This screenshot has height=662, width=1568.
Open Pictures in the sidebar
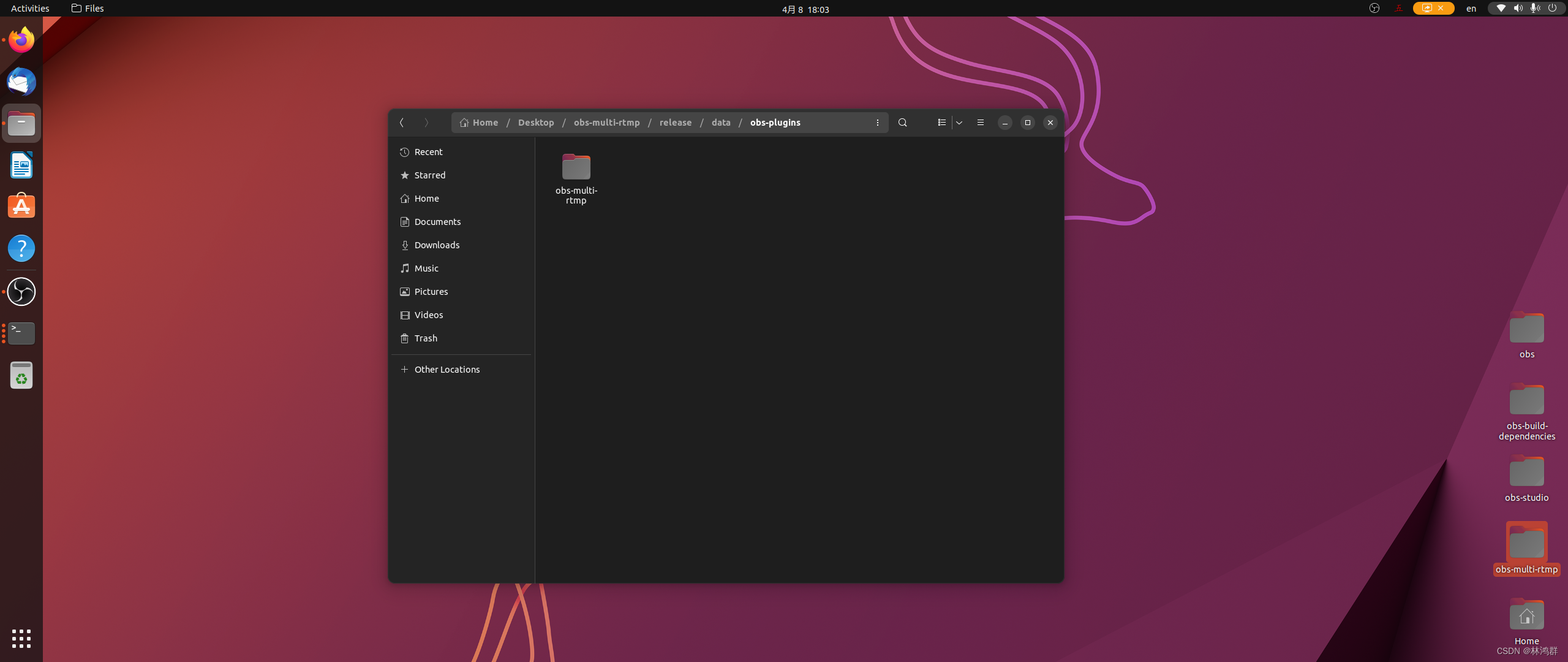click(461, 292)
